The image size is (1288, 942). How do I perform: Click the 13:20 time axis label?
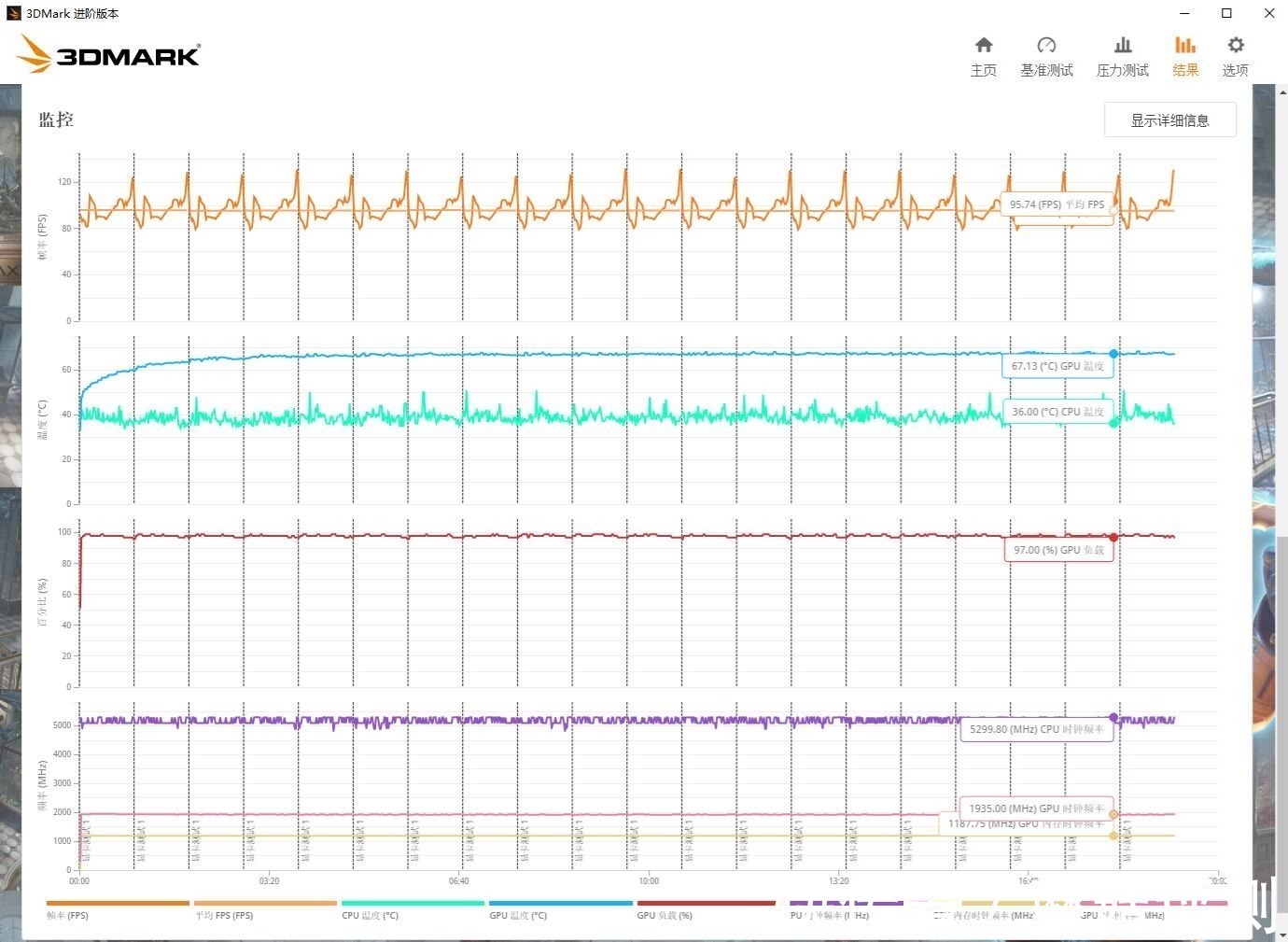pyautogui.click(x=839, y=880)
